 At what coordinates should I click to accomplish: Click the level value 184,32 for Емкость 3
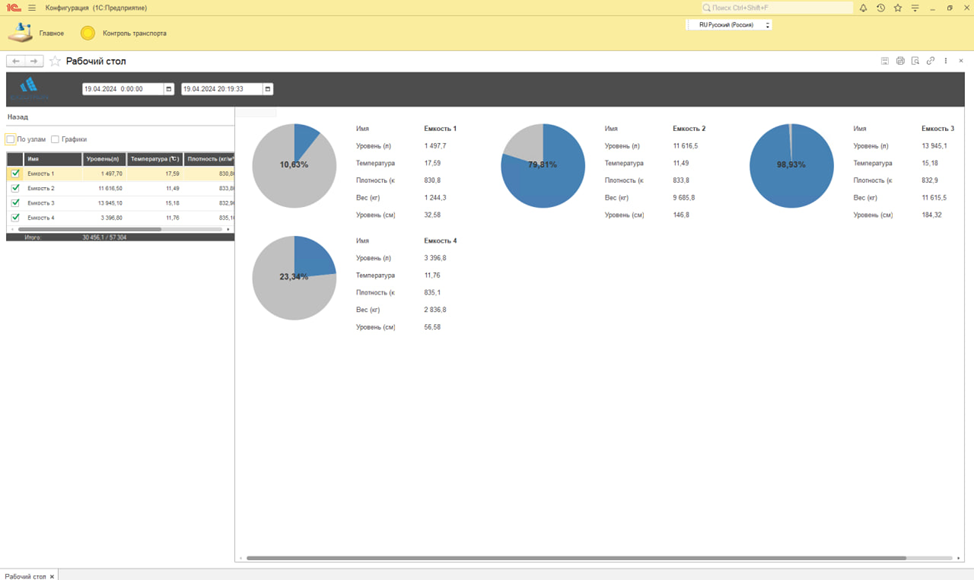click(x=931, y=215)
